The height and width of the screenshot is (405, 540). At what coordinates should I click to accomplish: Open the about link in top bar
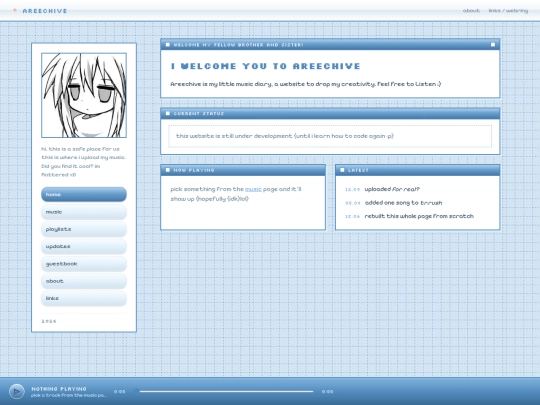point(471,11)
